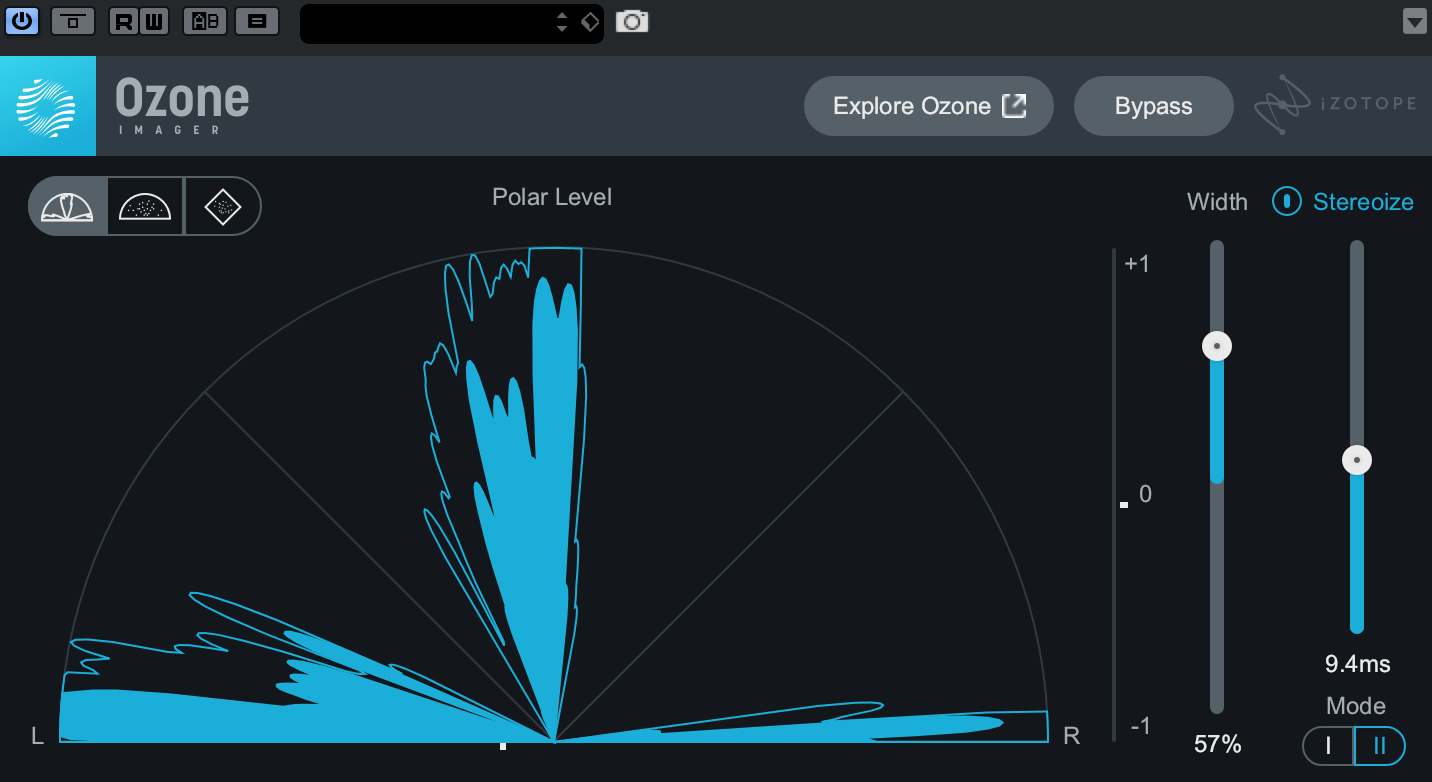Click the Width label

pyautogui.click(x=1217, y=202)
